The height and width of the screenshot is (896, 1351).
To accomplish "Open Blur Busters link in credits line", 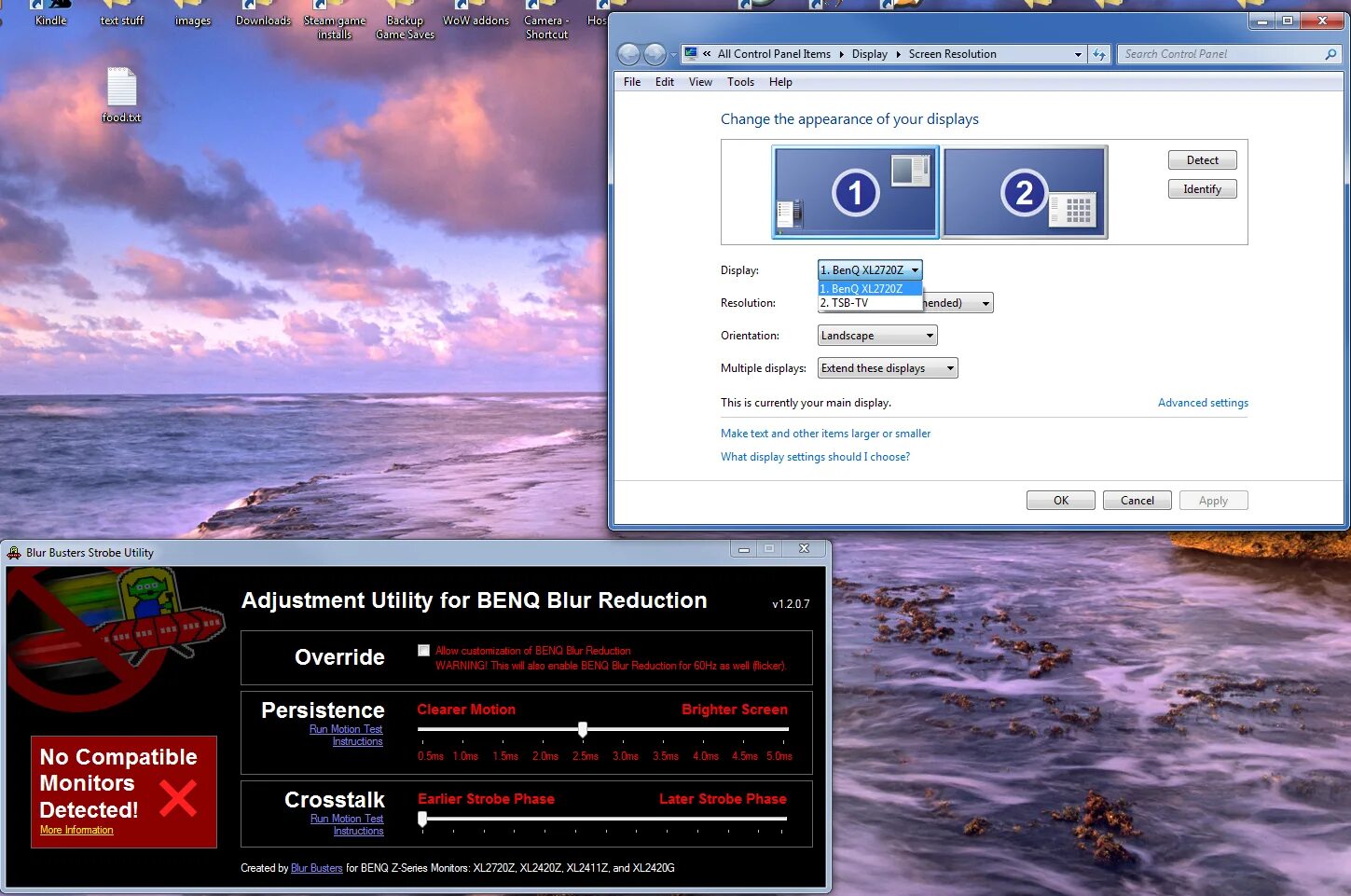I will [317, 868].
